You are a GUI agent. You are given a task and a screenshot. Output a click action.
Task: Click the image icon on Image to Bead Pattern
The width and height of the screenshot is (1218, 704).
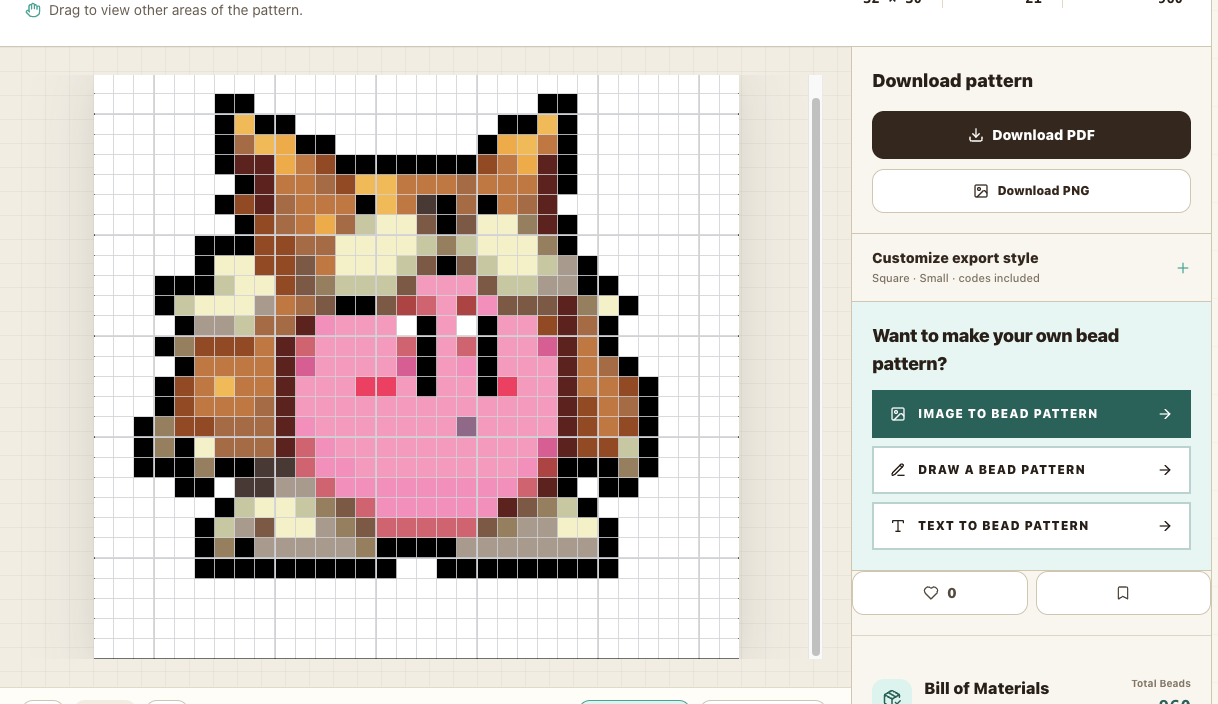pos(898,414)
